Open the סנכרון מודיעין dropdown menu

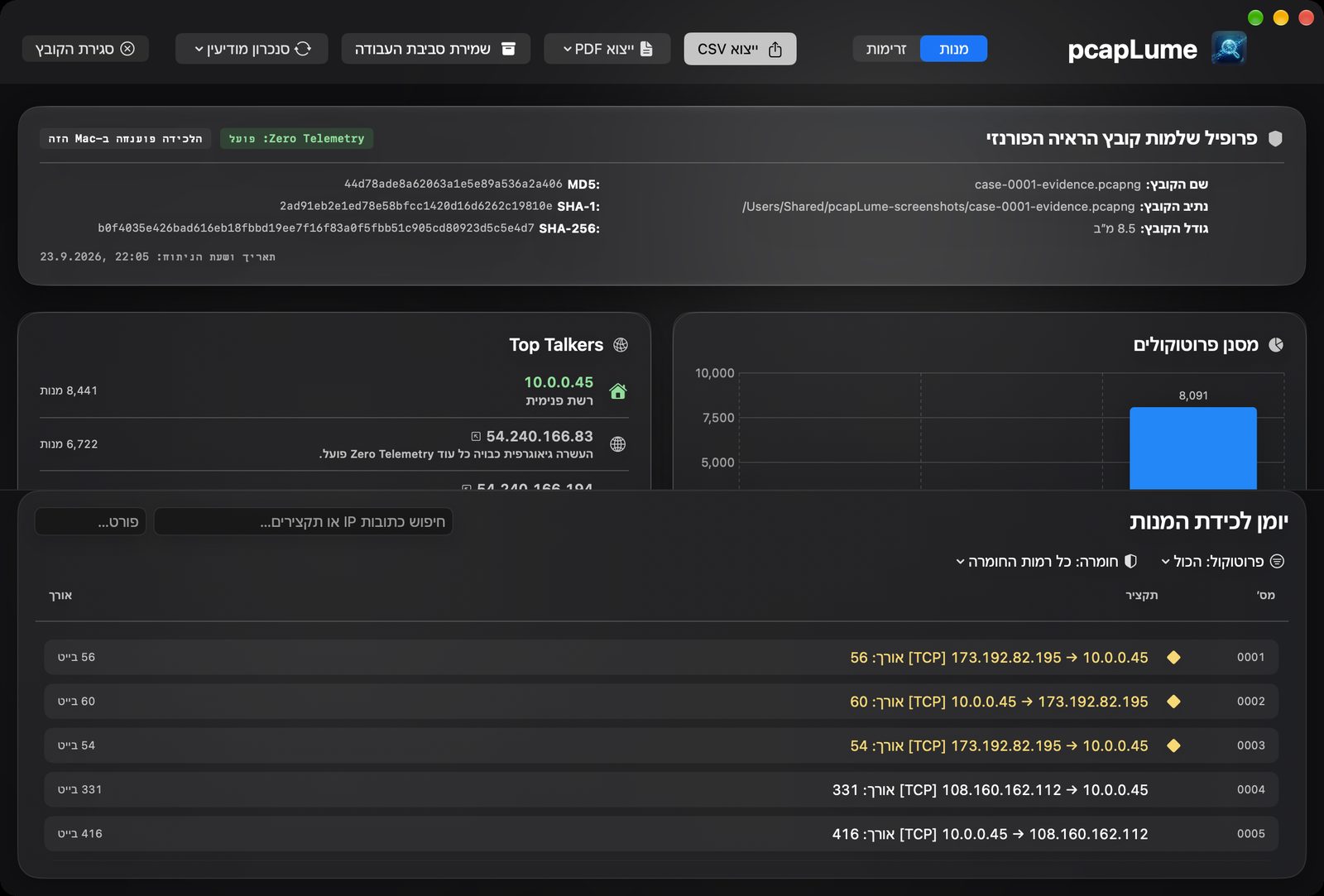pos(252,49)
